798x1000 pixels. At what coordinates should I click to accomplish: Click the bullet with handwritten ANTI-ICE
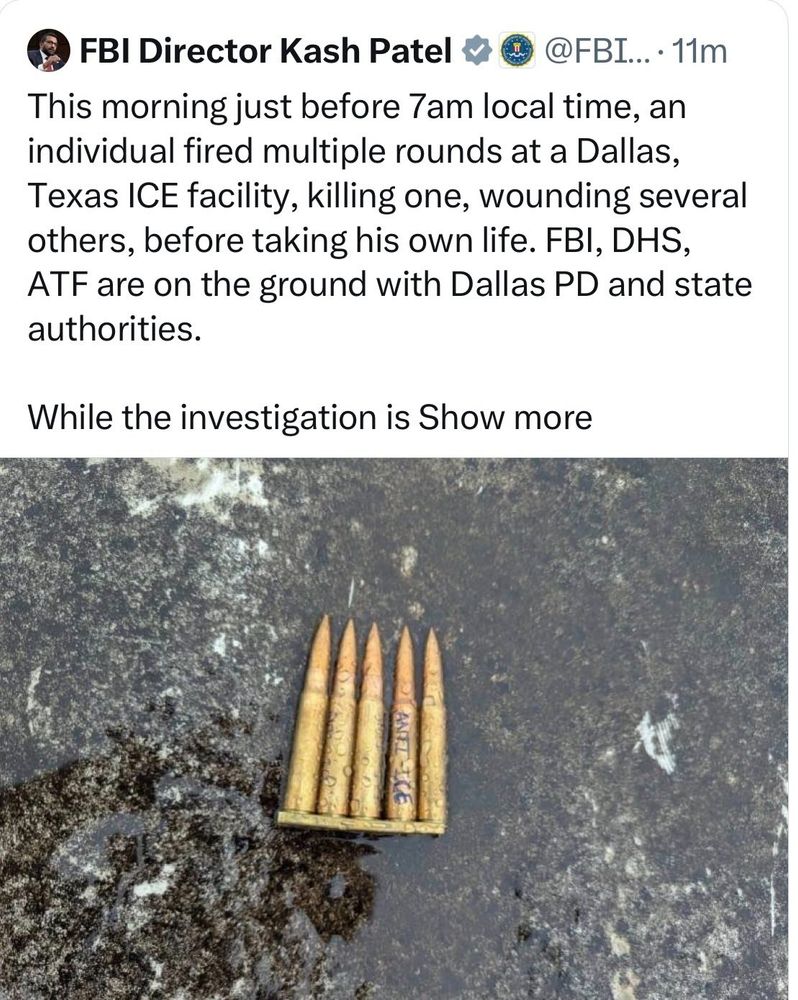click(x=402, y=724)
